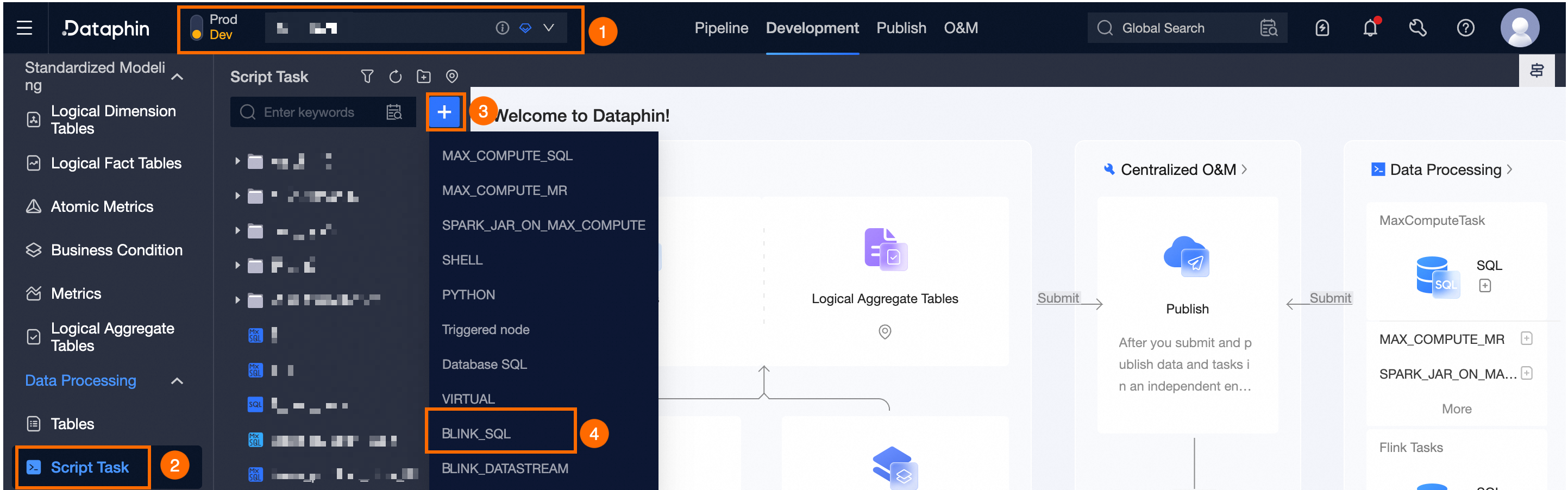Screen dimensions: 1568x490
Task: Collapse the Data Processing sidebar section
Action: coord(177,381)
